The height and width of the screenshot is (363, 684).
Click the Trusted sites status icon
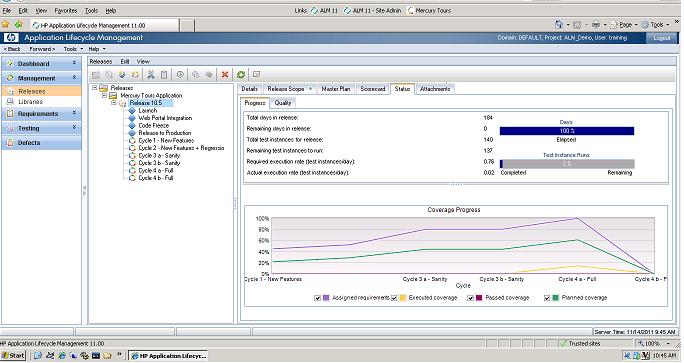point(563,343)
